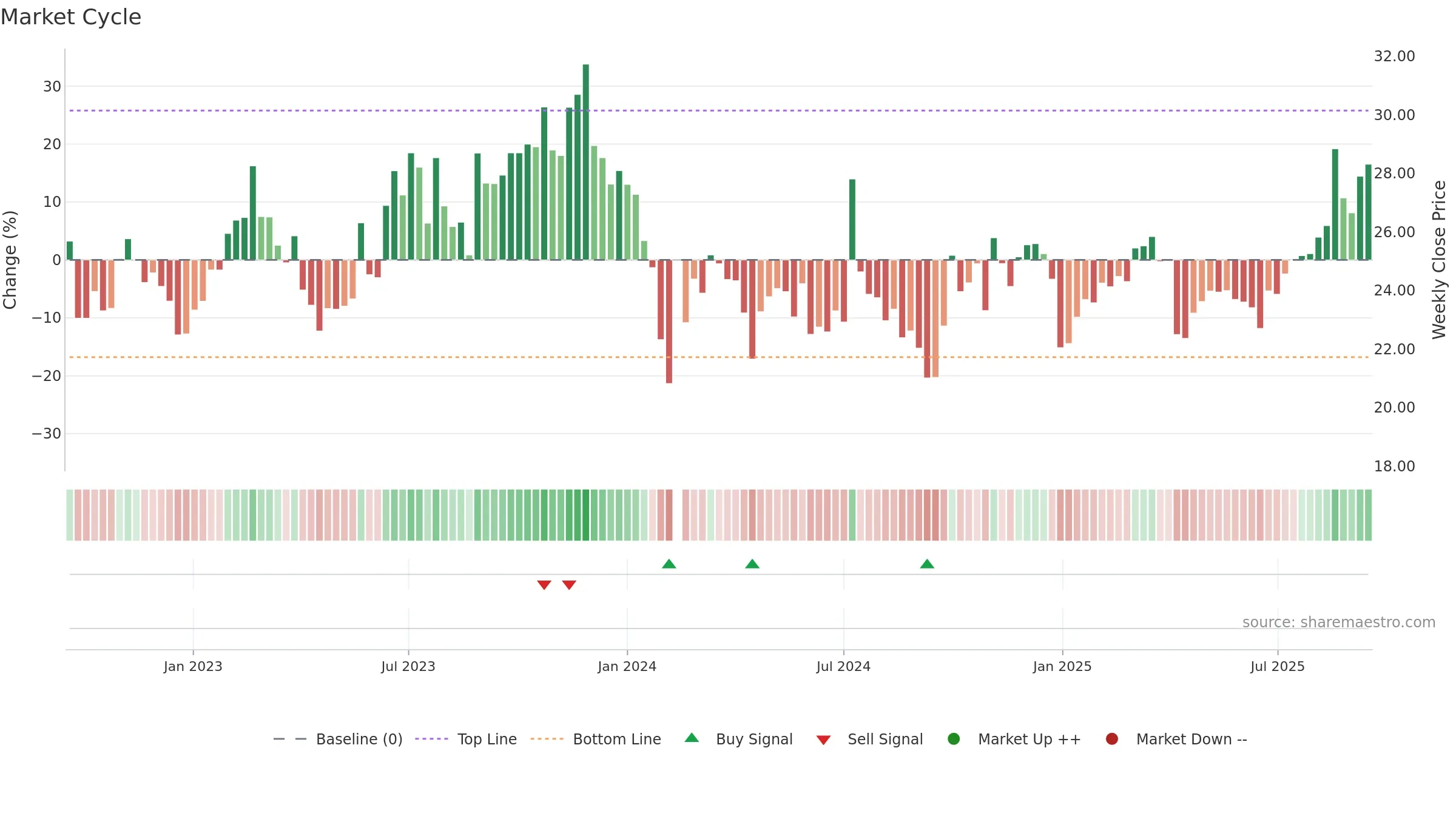1456x819 pixels.
Task: Toggle the Top Line legend entry
Action: (466, 739)
